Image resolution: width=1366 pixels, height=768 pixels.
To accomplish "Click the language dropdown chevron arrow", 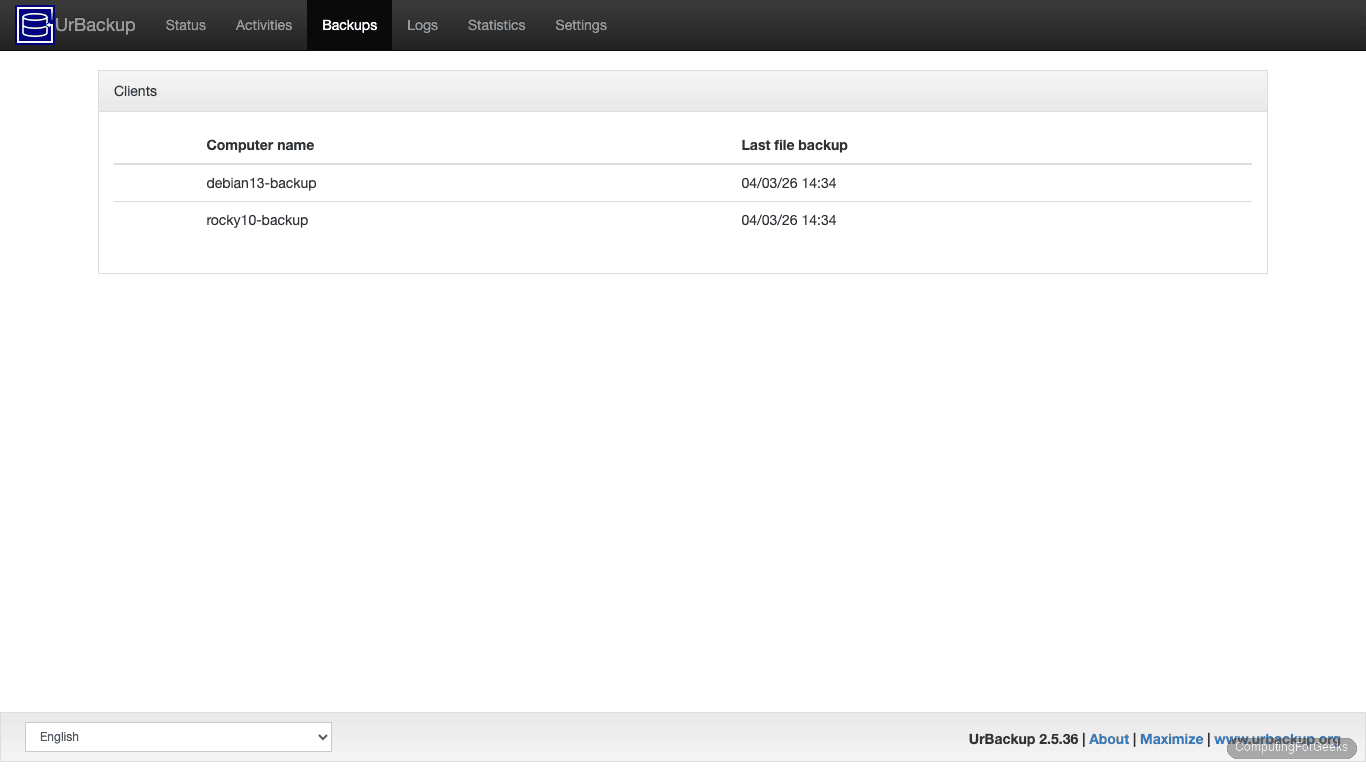I will click(320, 737).
